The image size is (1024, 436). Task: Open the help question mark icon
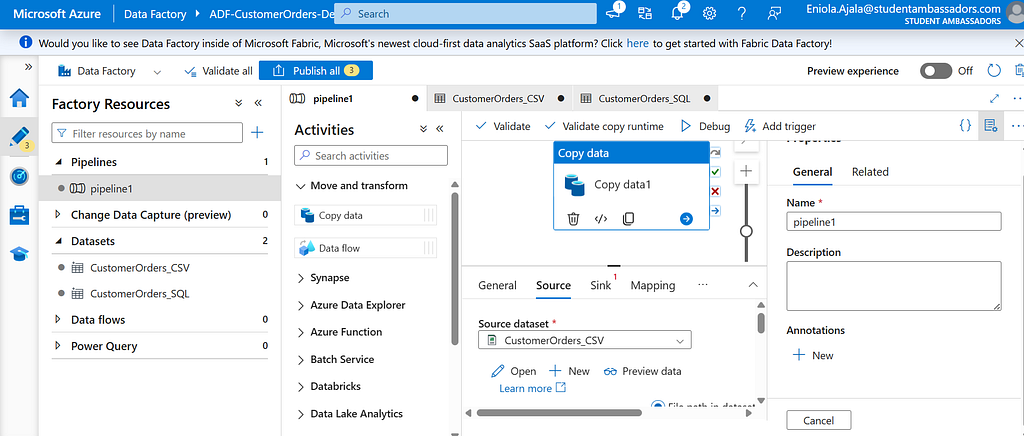click(x=741, y=14)
